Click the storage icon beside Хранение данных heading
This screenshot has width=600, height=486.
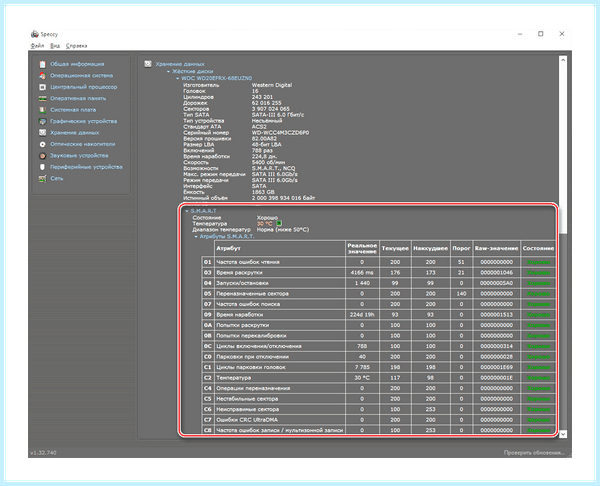[x=148, y=64]
